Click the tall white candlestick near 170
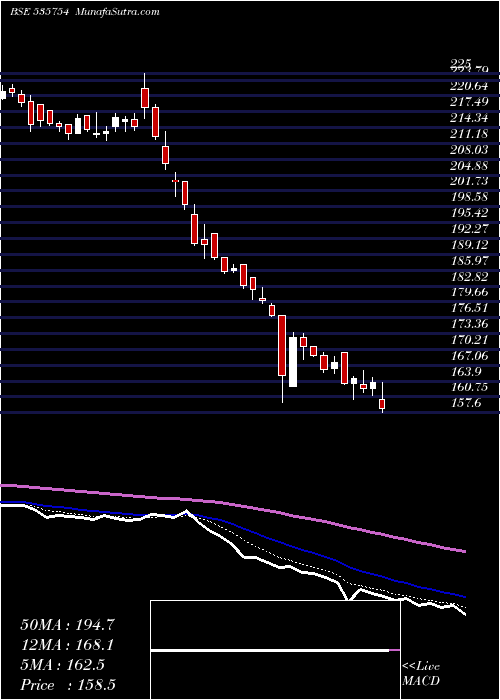The width and height of the screenshot is (500, 700). point(293,362)
